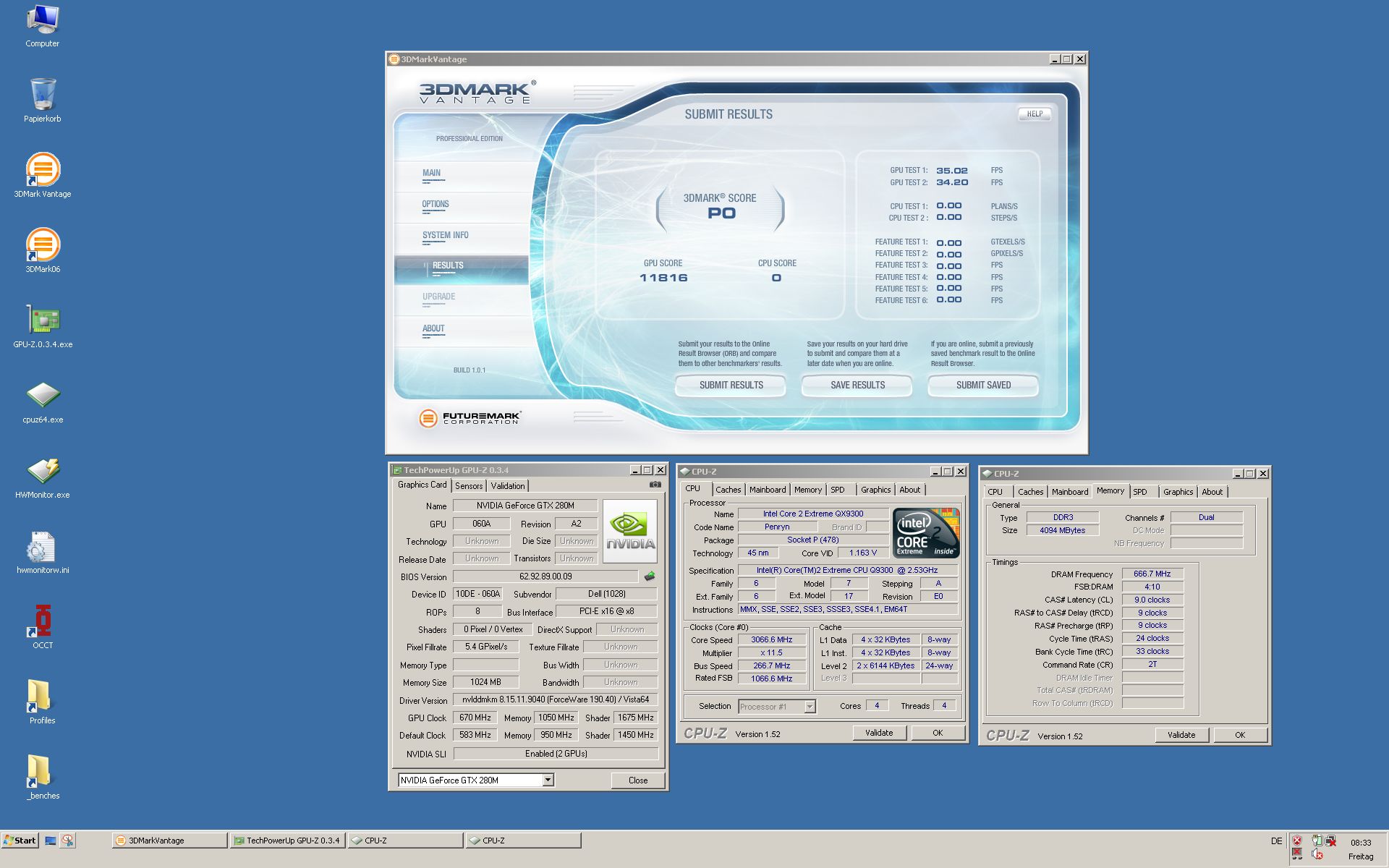Click OK in left CPU-Z window
This screenshot has width=1389, height=868.
938,733
